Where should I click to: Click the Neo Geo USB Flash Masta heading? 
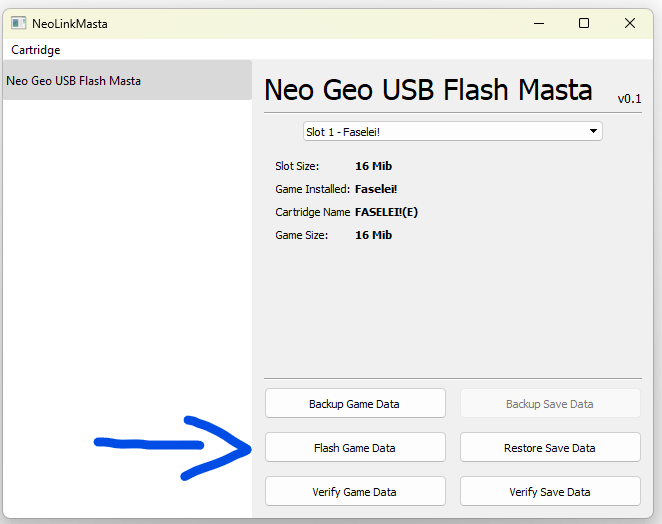pyautogui.click(x=428, y=90)
